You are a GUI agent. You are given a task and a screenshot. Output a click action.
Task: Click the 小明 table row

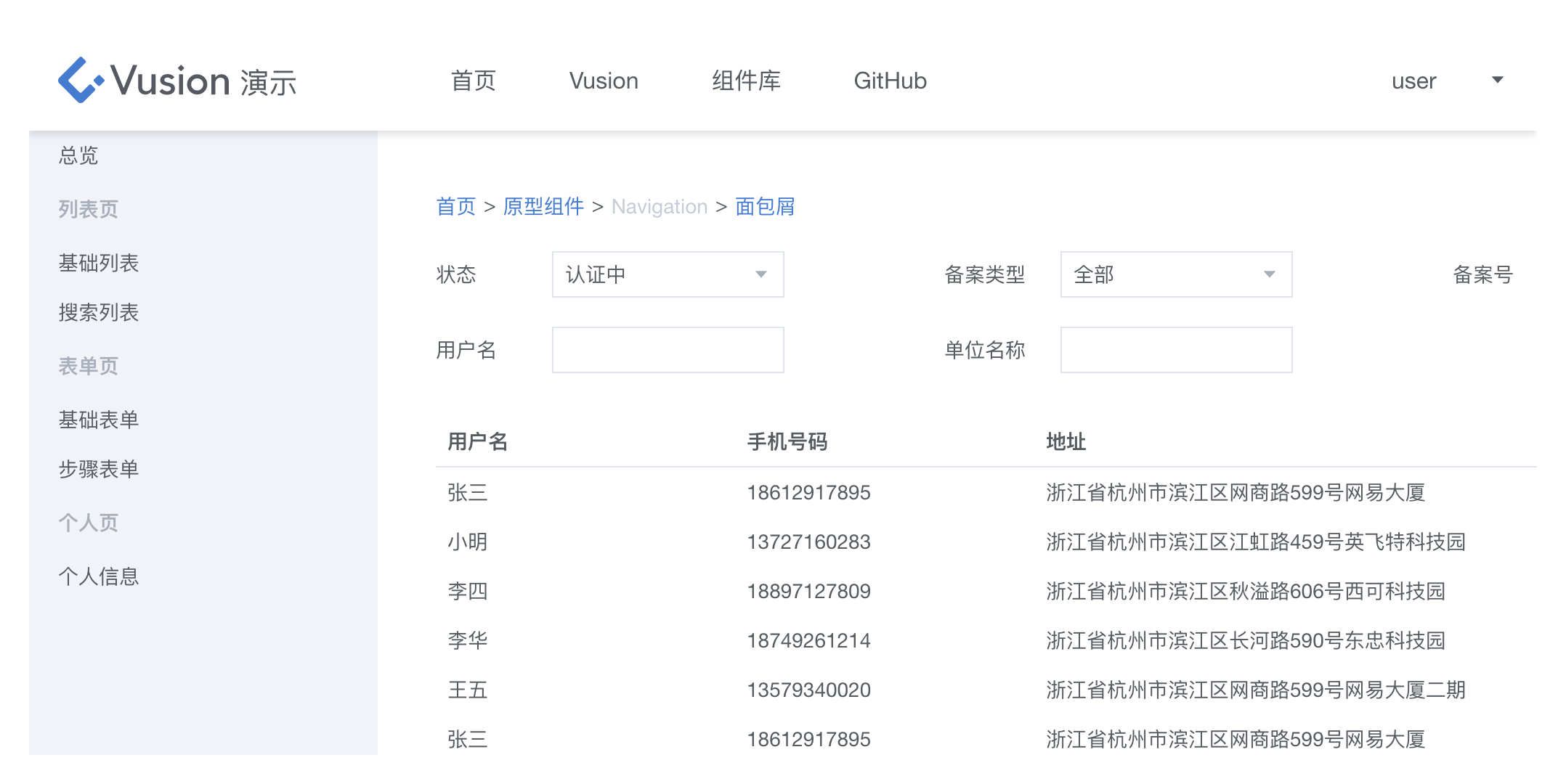click(986, 542)
